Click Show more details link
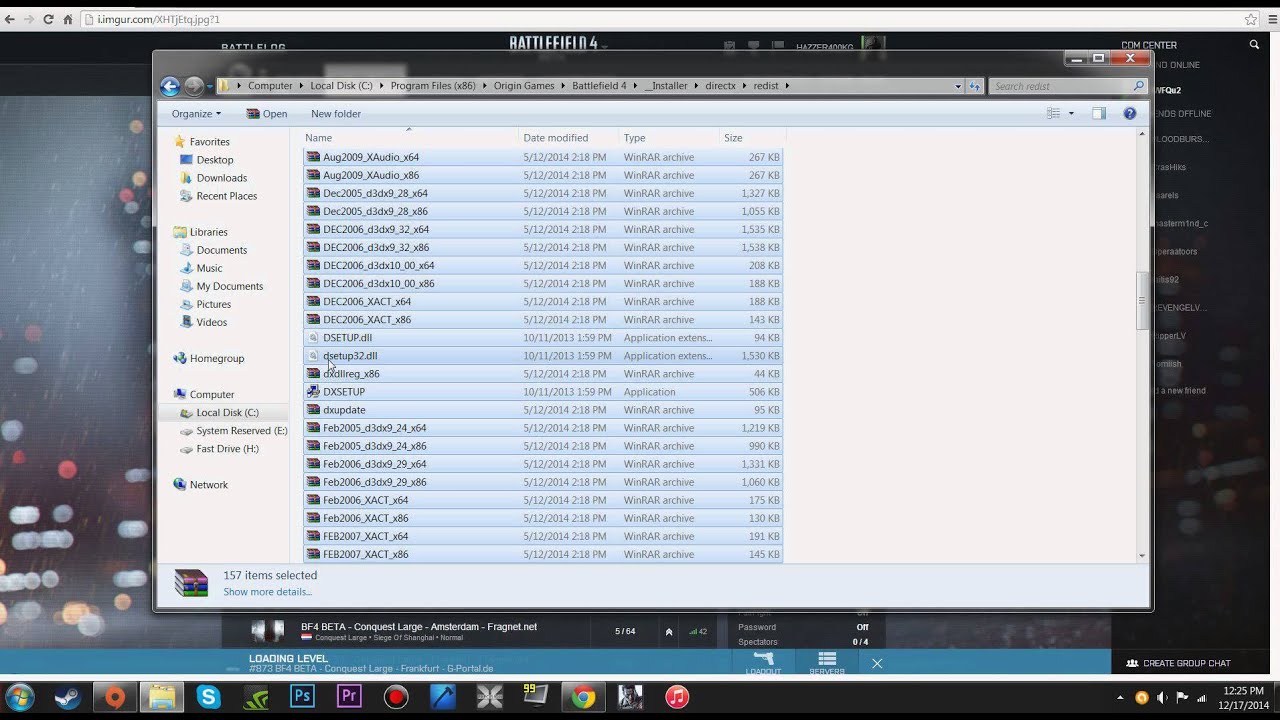The height and width of the screenshot is (720, 1280). (x=268, y=592)
